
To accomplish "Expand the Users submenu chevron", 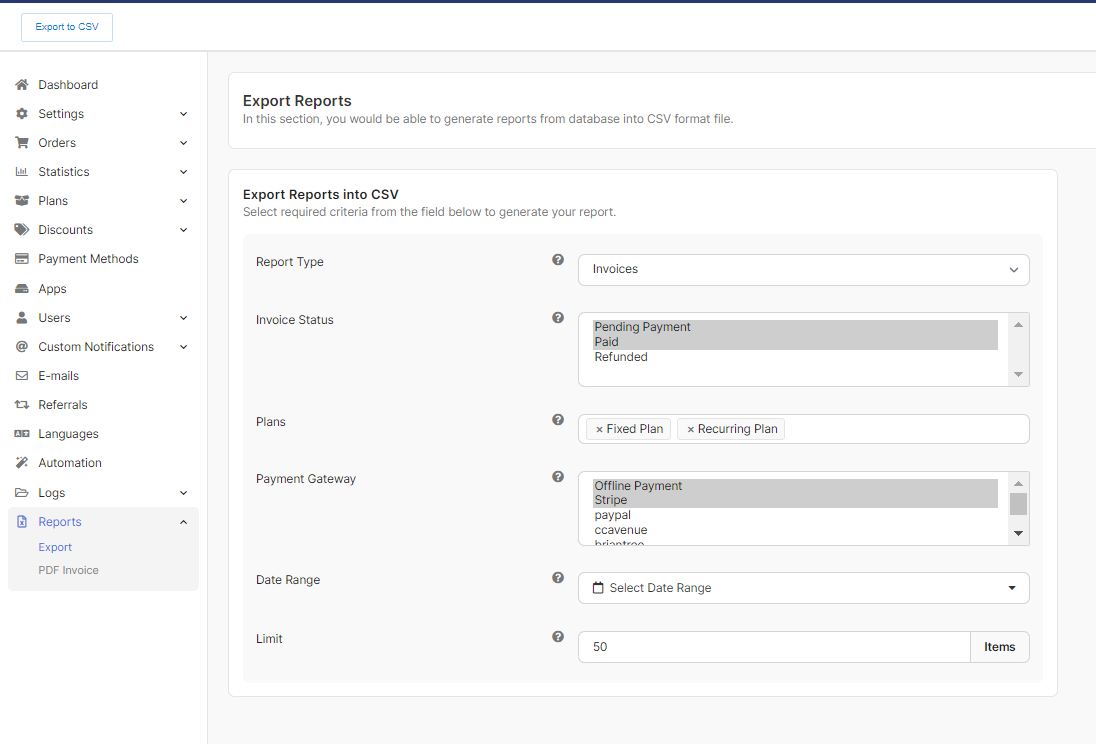I will [x=183, y=318].
